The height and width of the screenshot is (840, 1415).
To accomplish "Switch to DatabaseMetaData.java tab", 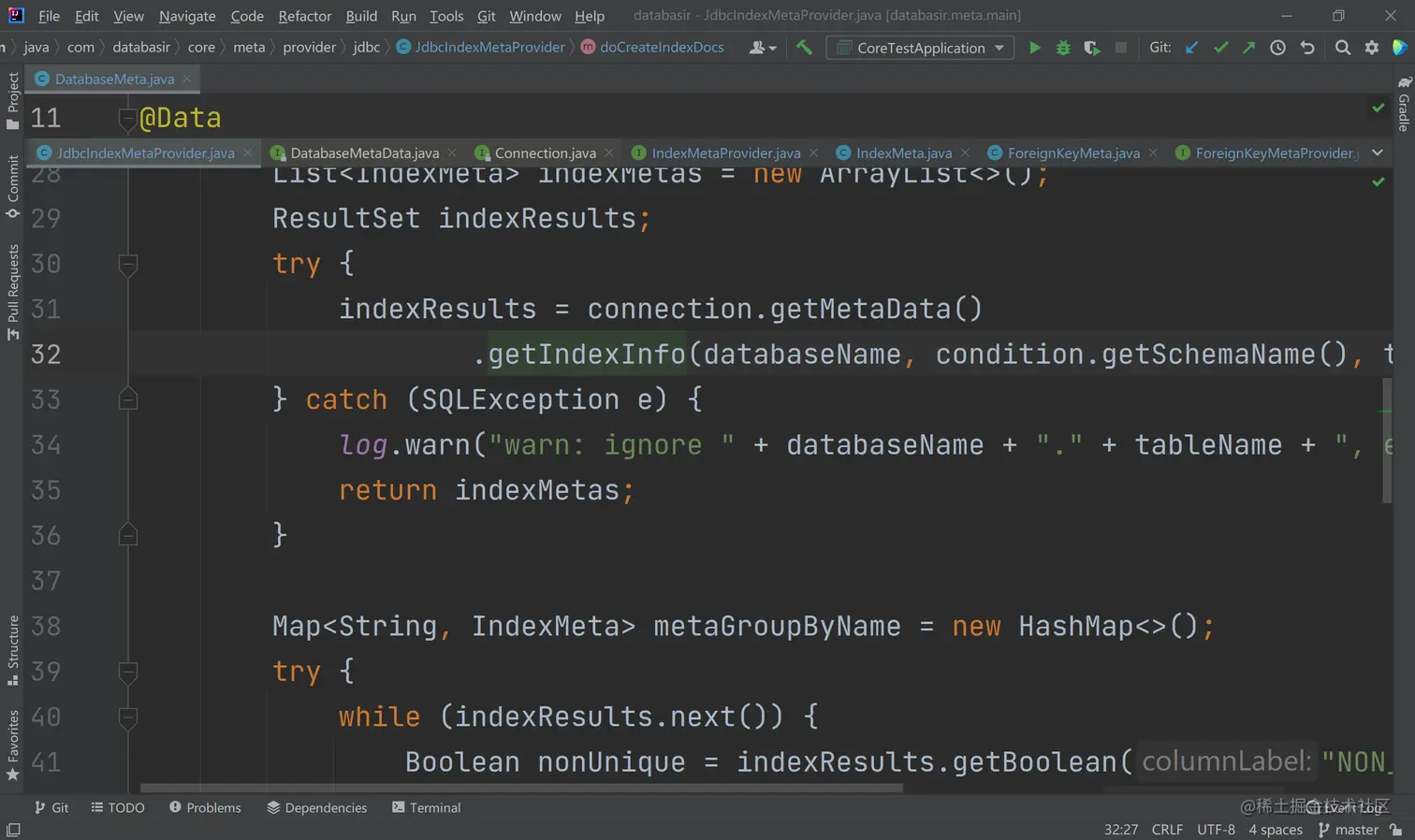I will (364, 152).
